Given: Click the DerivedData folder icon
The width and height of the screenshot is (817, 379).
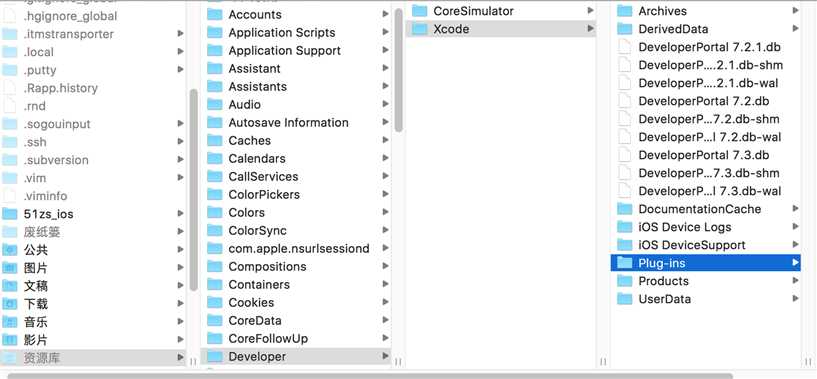Looking at the screenshot, I should click(625, 29).
